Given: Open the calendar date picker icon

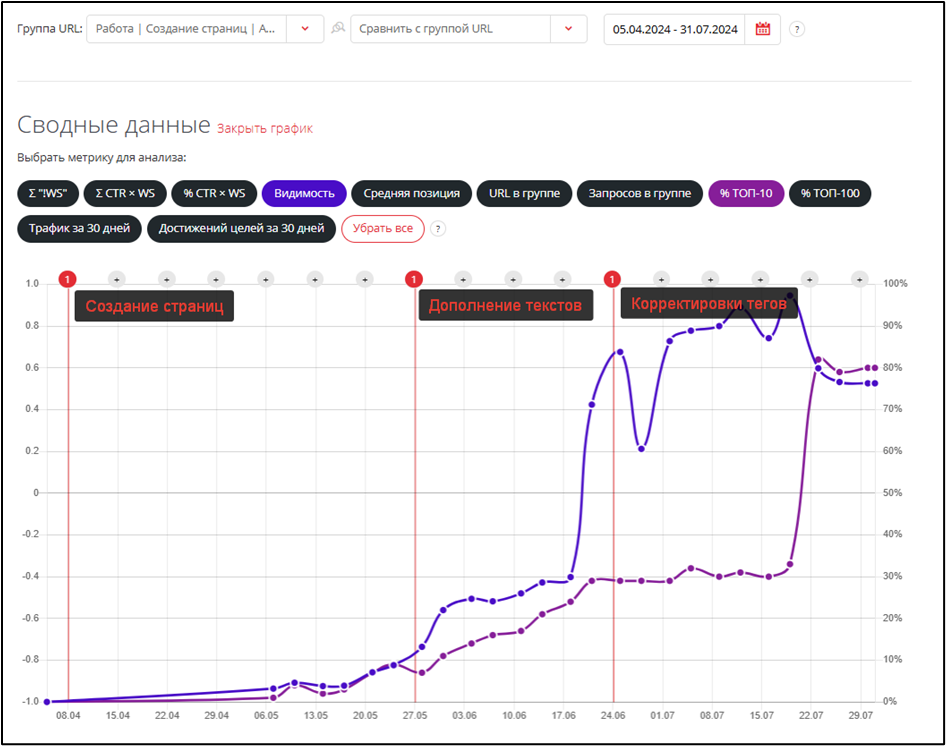Looking at the screenshot, I should coord(763,29).
